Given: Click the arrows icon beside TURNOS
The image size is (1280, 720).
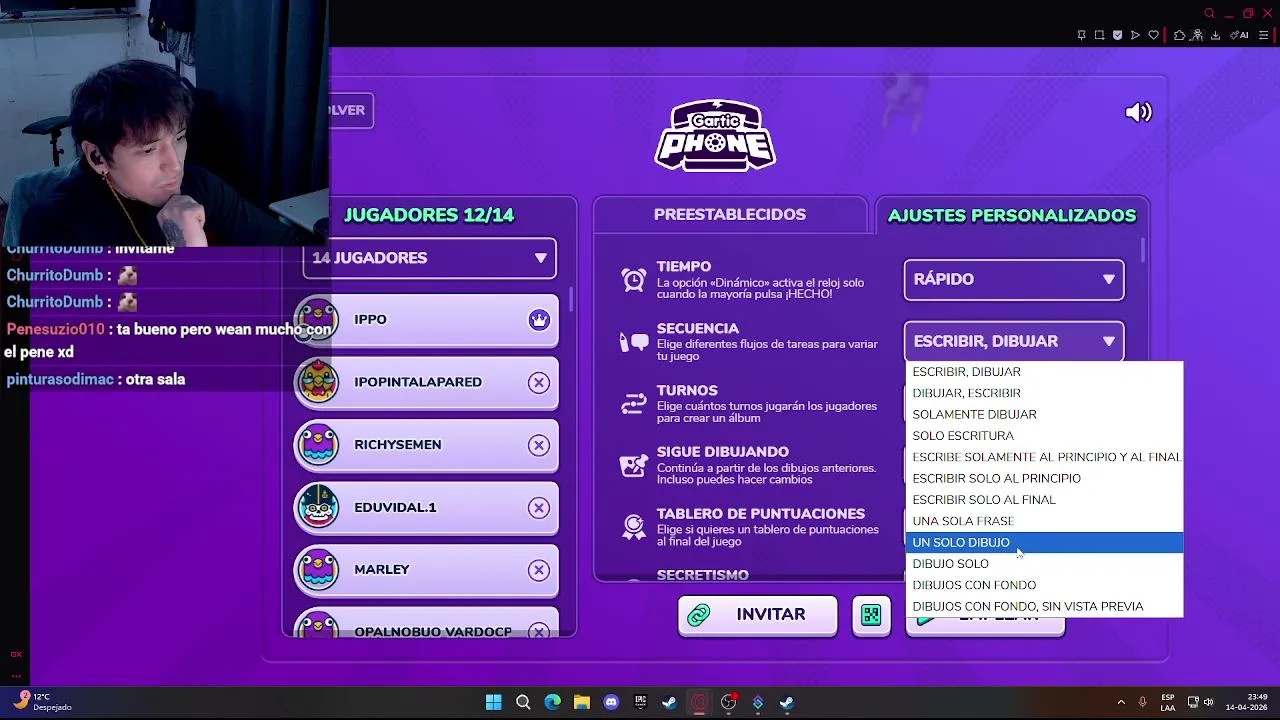Looking at the screenshot, I should (x=634, y=403).
